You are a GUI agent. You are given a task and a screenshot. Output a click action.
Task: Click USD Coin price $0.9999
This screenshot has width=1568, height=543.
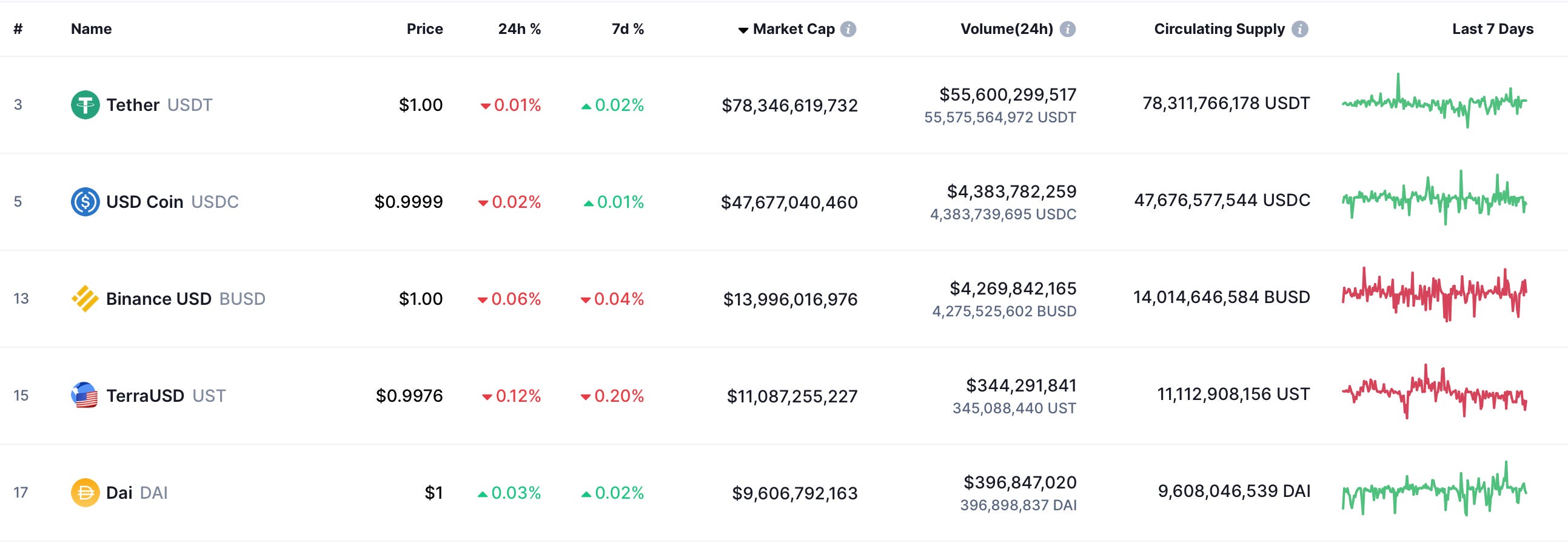click(409, 202)
